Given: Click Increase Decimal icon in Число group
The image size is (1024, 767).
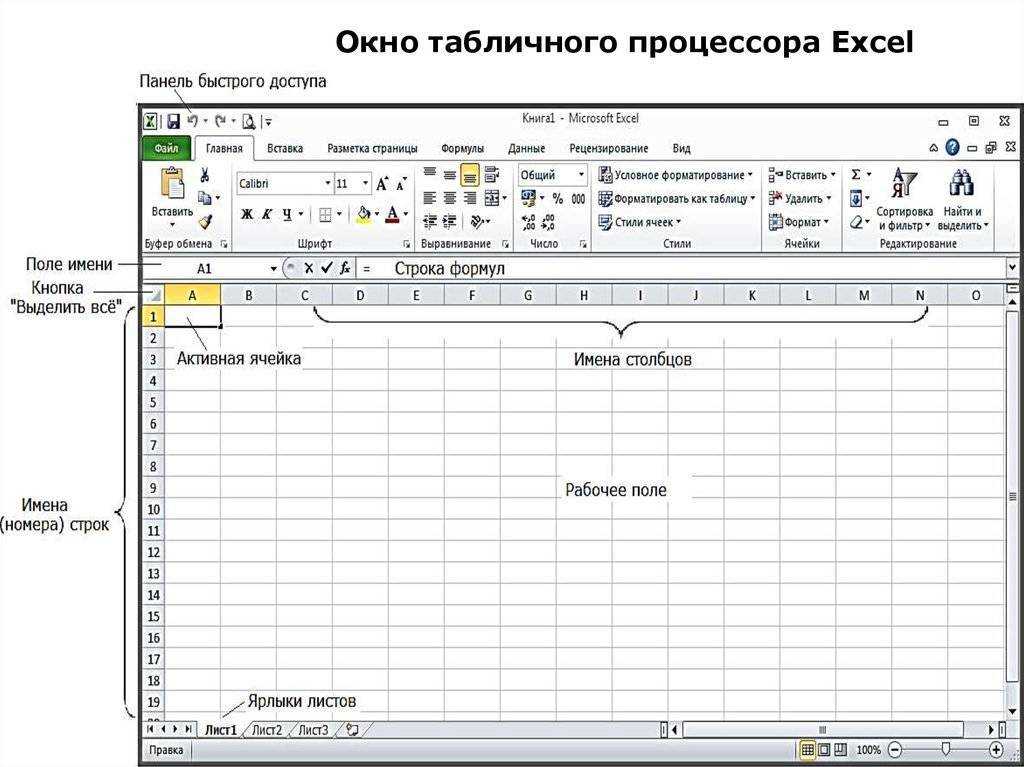Looking at the screenshot, I should (x=528, y=222).
